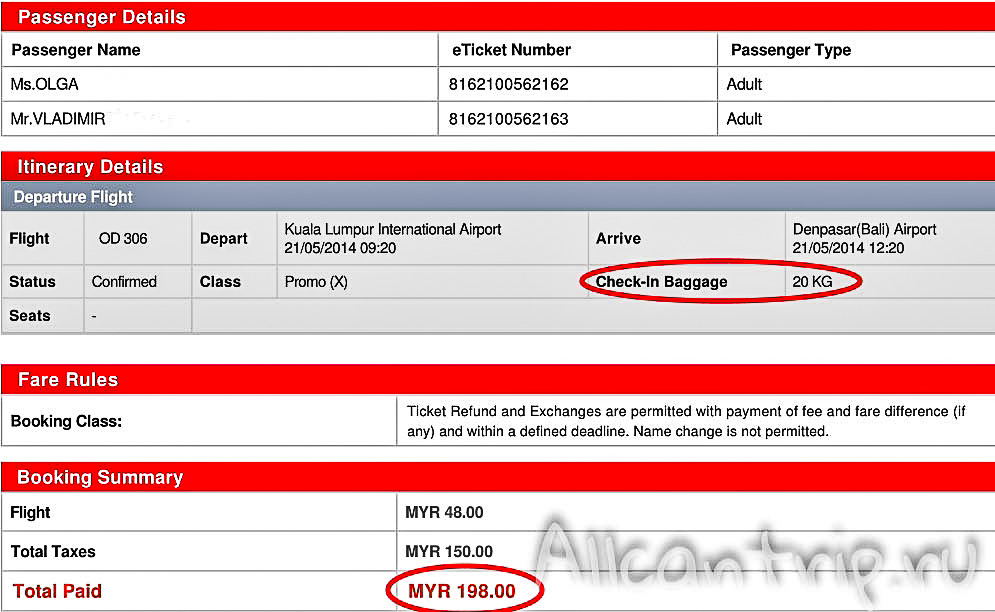Select the Confirmed status value

pyautogui.click(x=124, y=282)
